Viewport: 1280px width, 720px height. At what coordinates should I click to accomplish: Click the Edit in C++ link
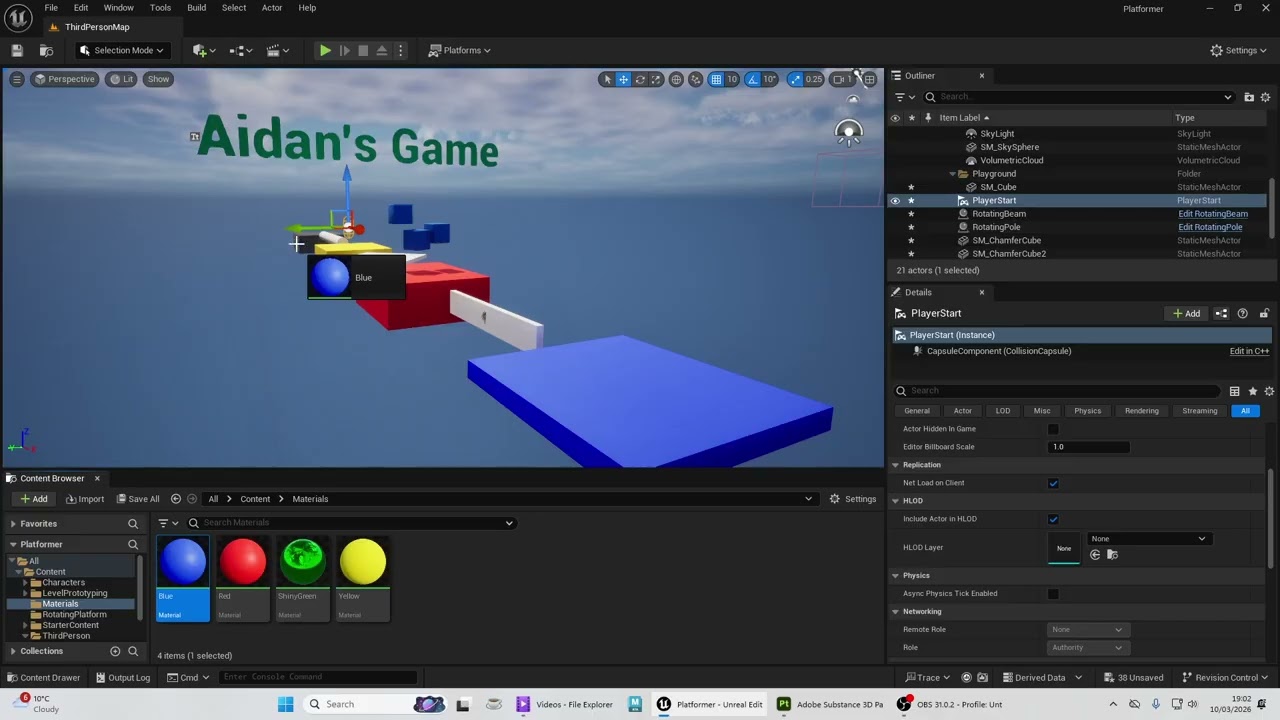pos(1249,351)
